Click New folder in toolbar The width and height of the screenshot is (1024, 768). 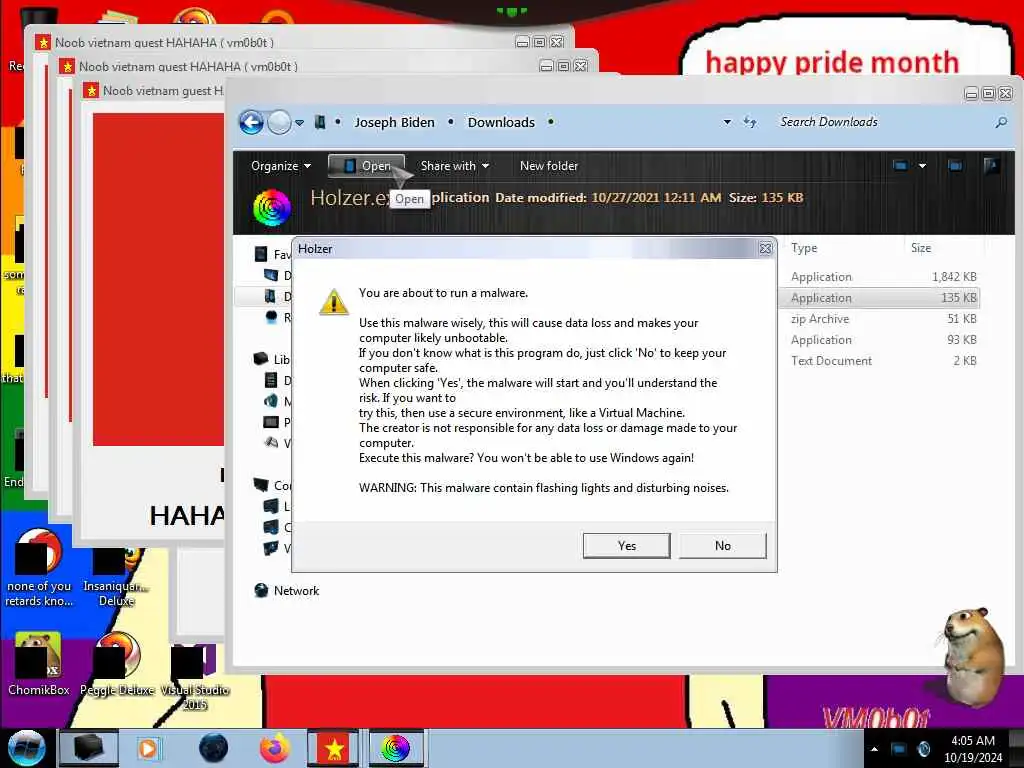tap(549, 166)
